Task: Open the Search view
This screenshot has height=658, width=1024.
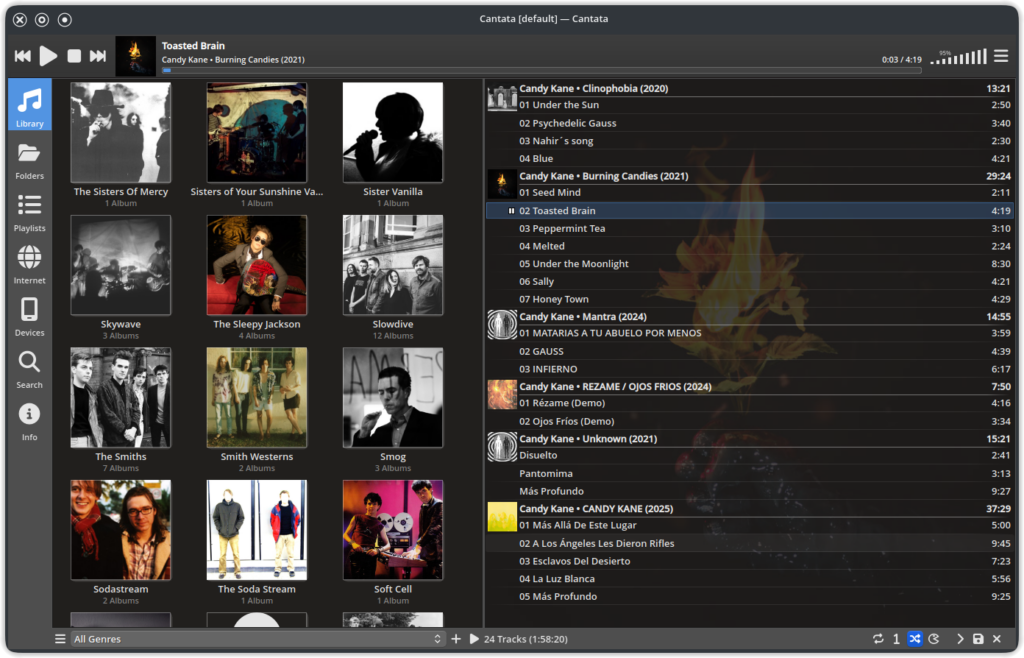Action: click(x=30, y=369)
